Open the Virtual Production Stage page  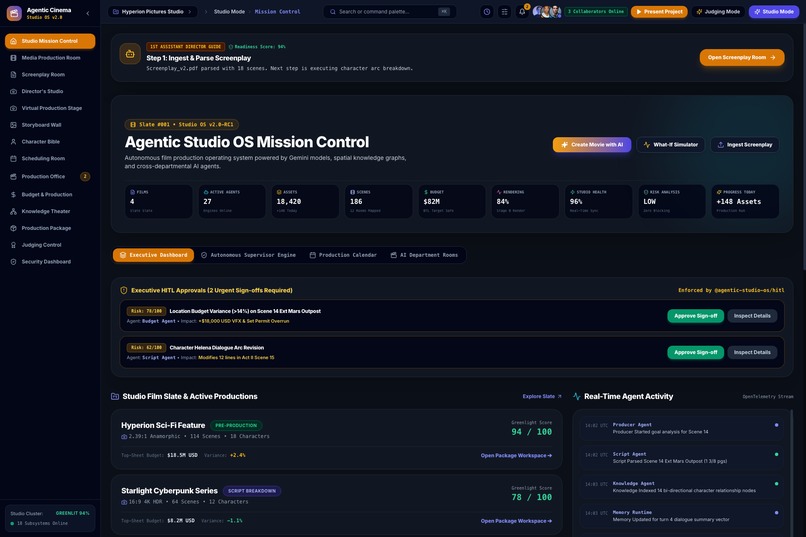[x=50, y=108]
